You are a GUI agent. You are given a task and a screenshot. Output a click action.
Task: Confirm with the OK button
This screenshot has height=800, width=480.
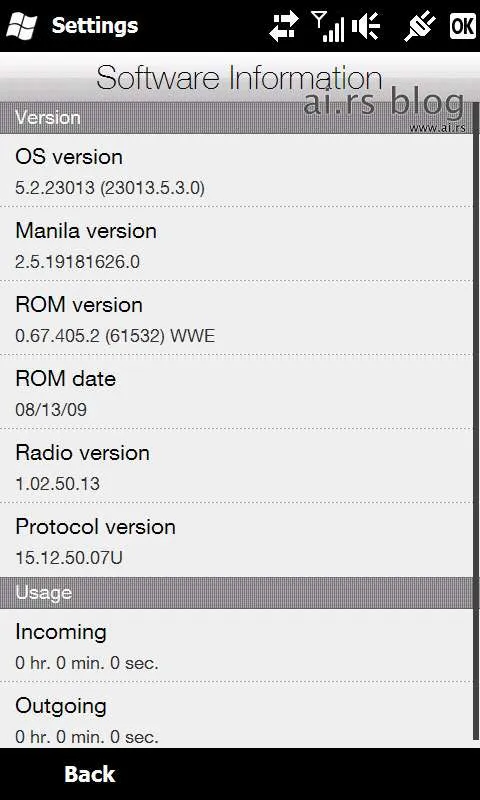(463, 26)
